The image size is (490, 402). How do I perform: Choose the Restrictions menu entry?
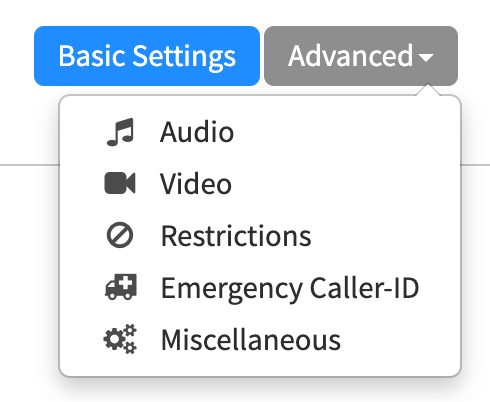pos(260,236)
